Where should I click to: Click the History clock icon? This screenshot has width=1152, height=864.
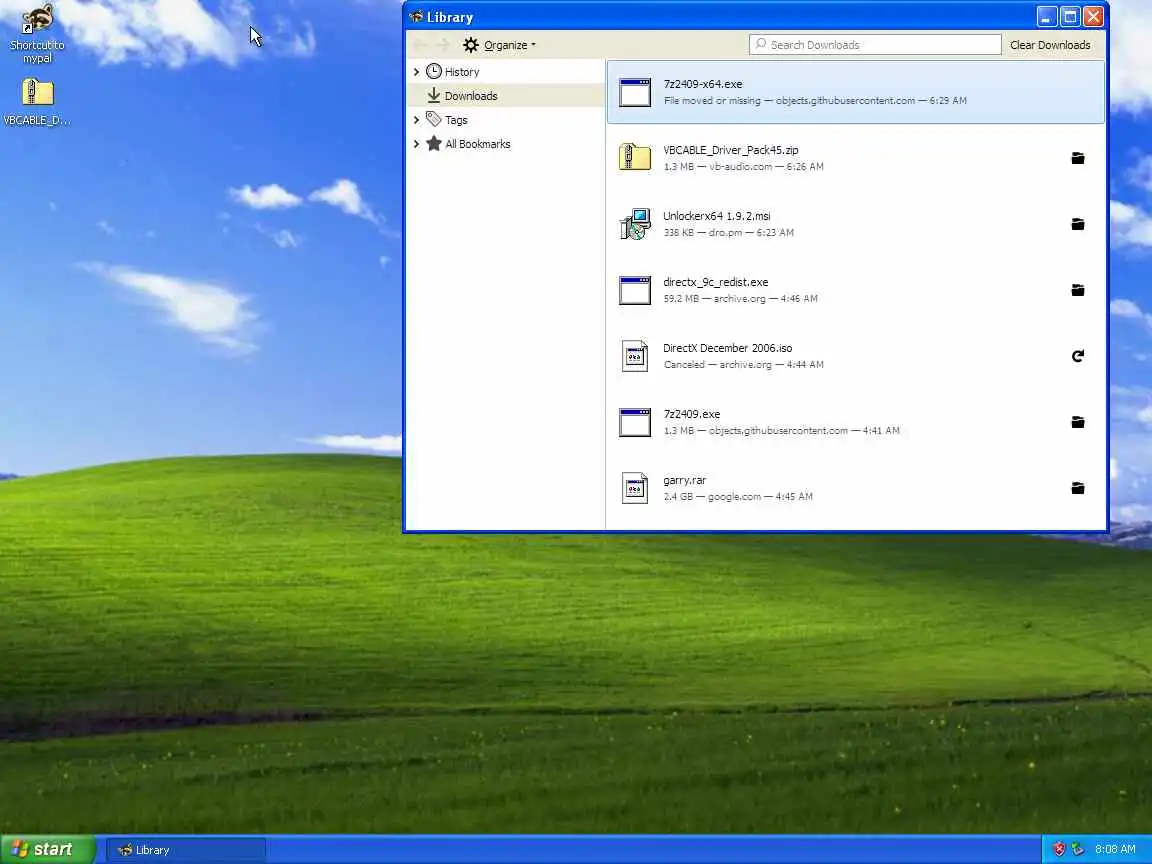433,71
